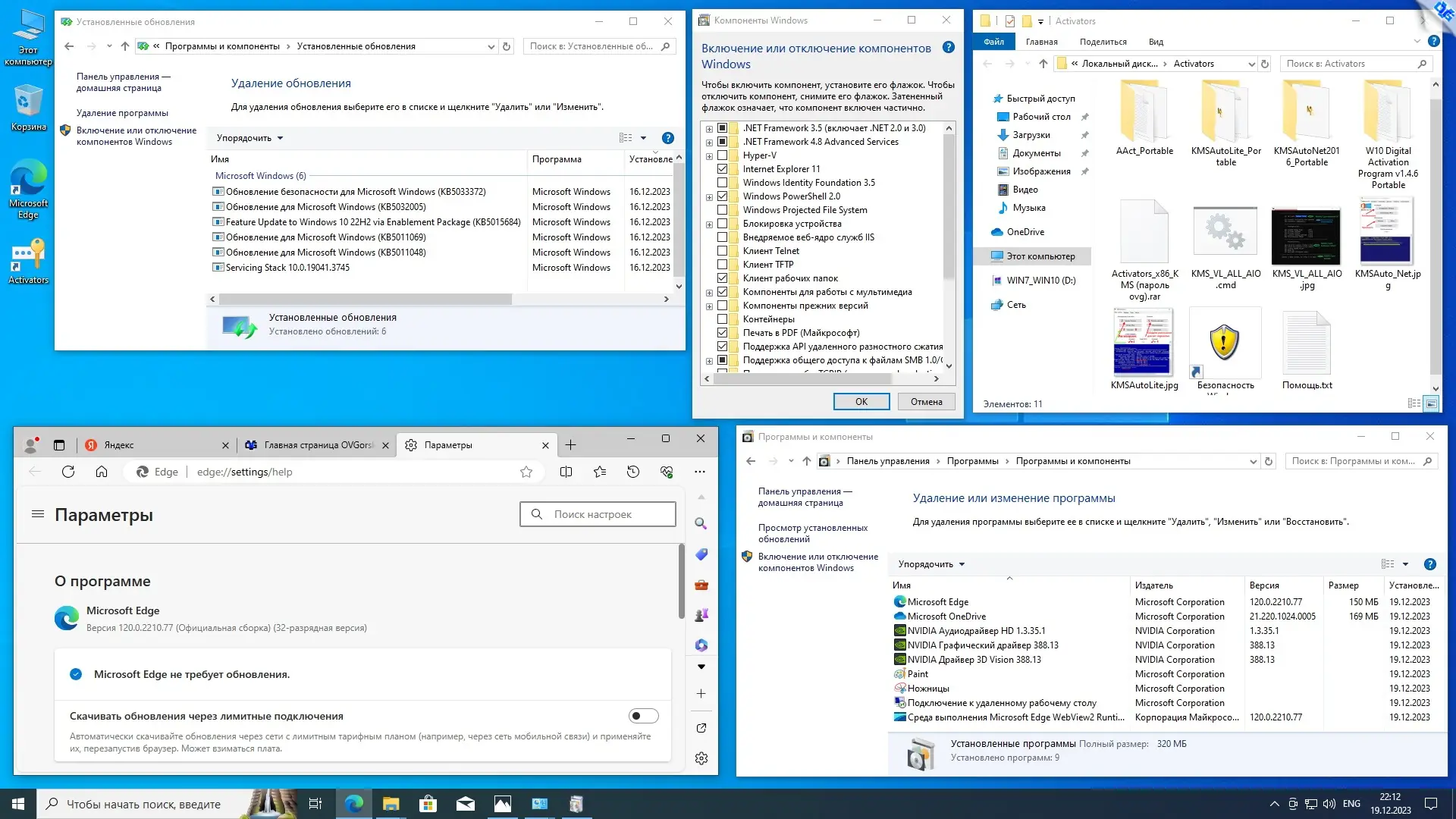Toggle download updates over metered connections
Screen dimensions: 1456x819
point(643,716)
